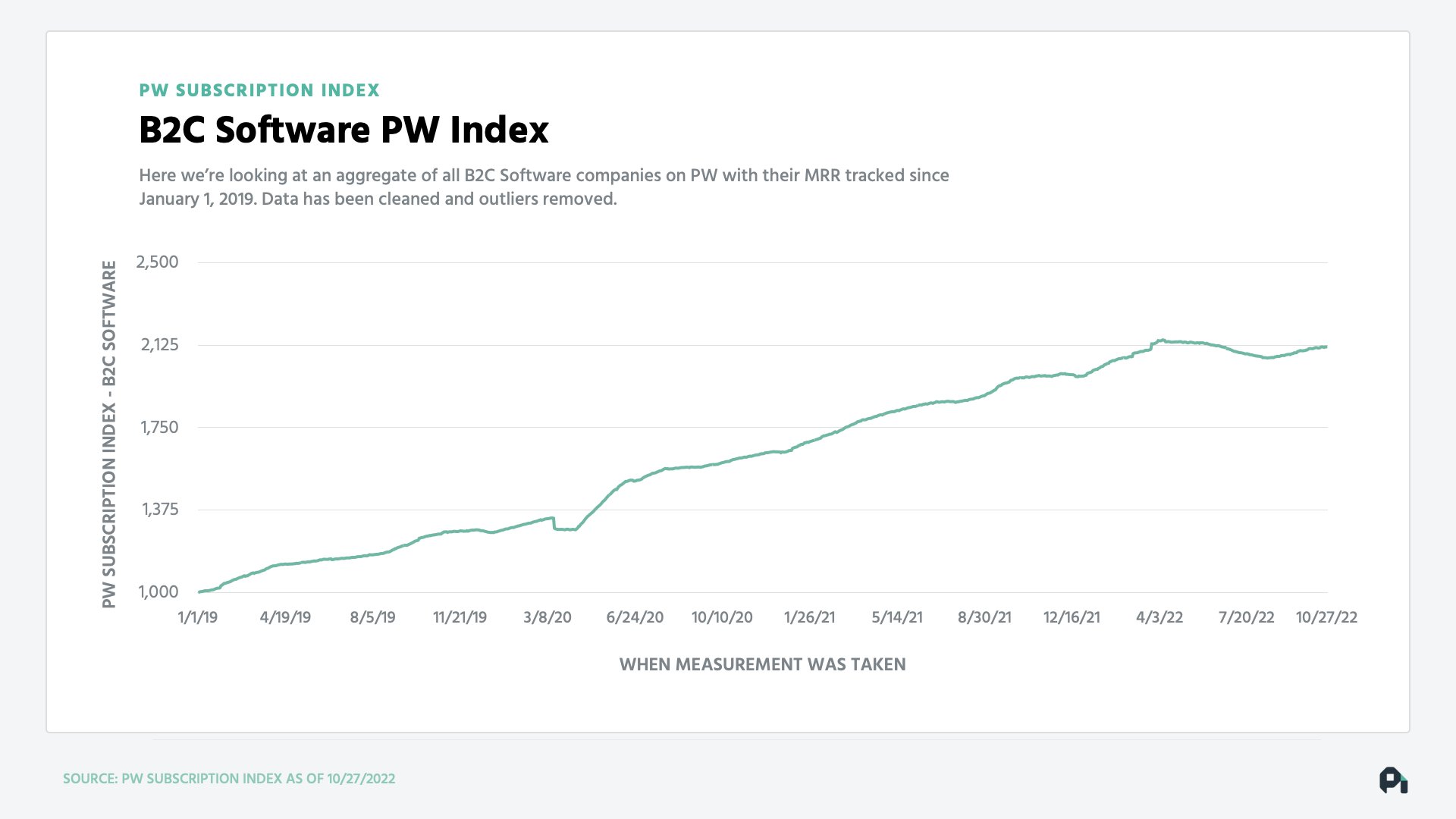The height and width of the screenshot is (819, 1456).
Task: Click the 6/24/20 x-axis label
Action: pos(635,617)
